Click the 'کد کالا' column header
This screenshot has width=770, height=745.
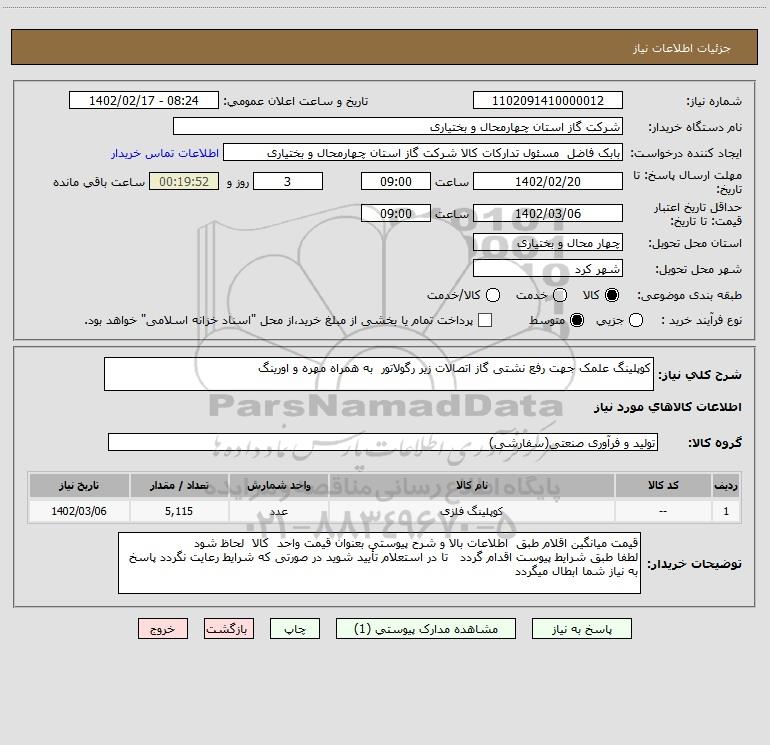pyautogui.click(x=663, y=485)
